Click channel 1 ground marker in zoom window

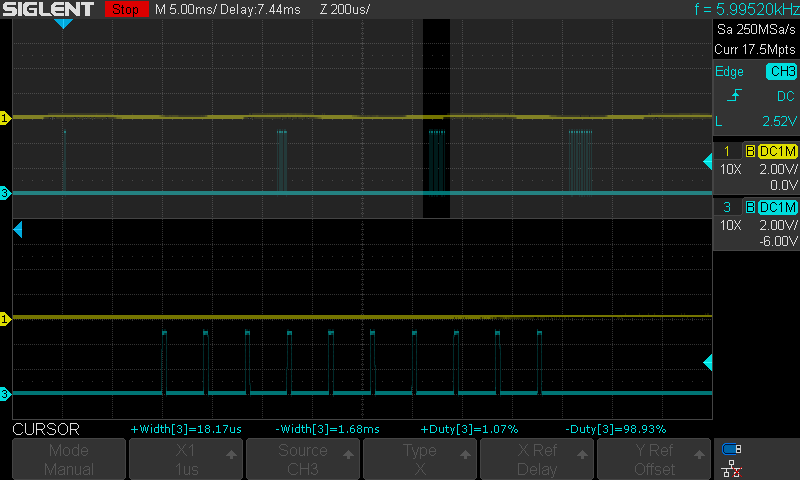point(5,319)
